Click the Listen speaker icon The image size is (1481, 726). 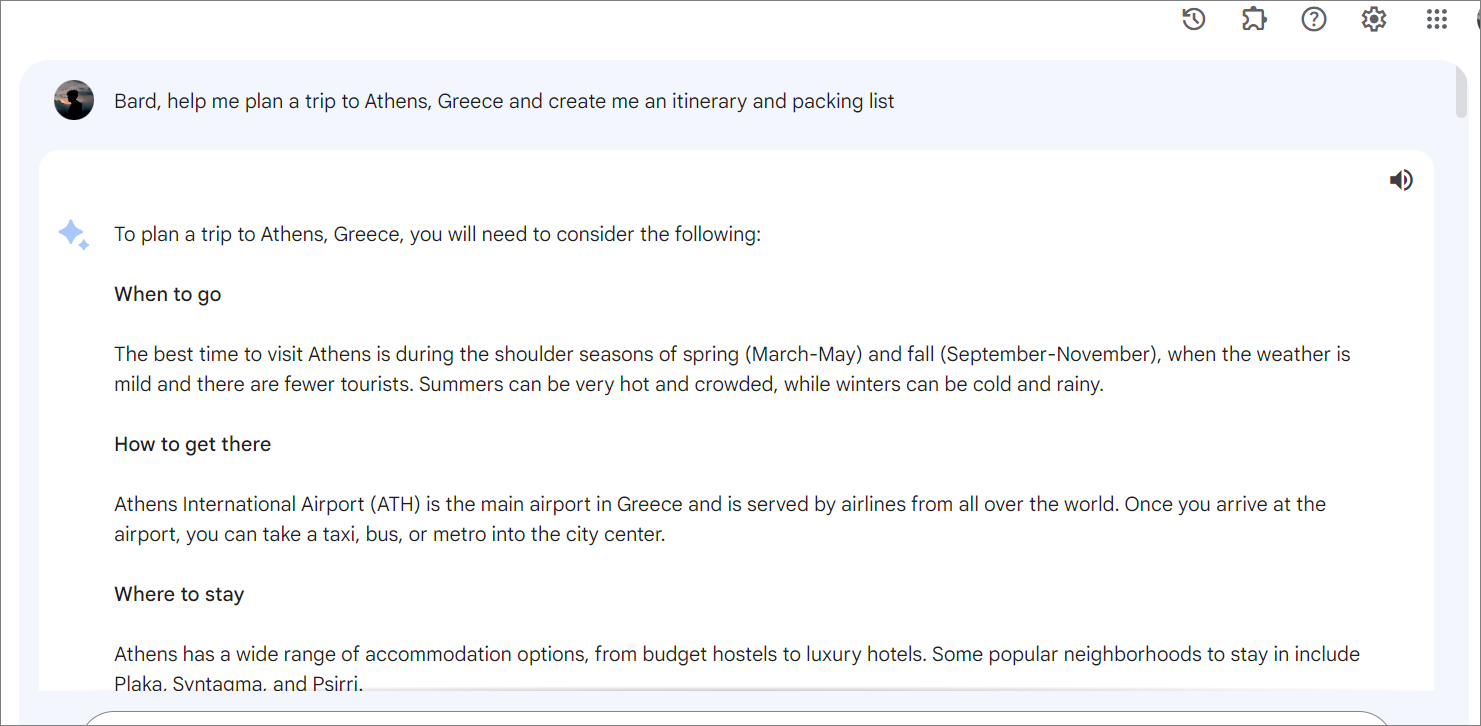pos(1401,180)
